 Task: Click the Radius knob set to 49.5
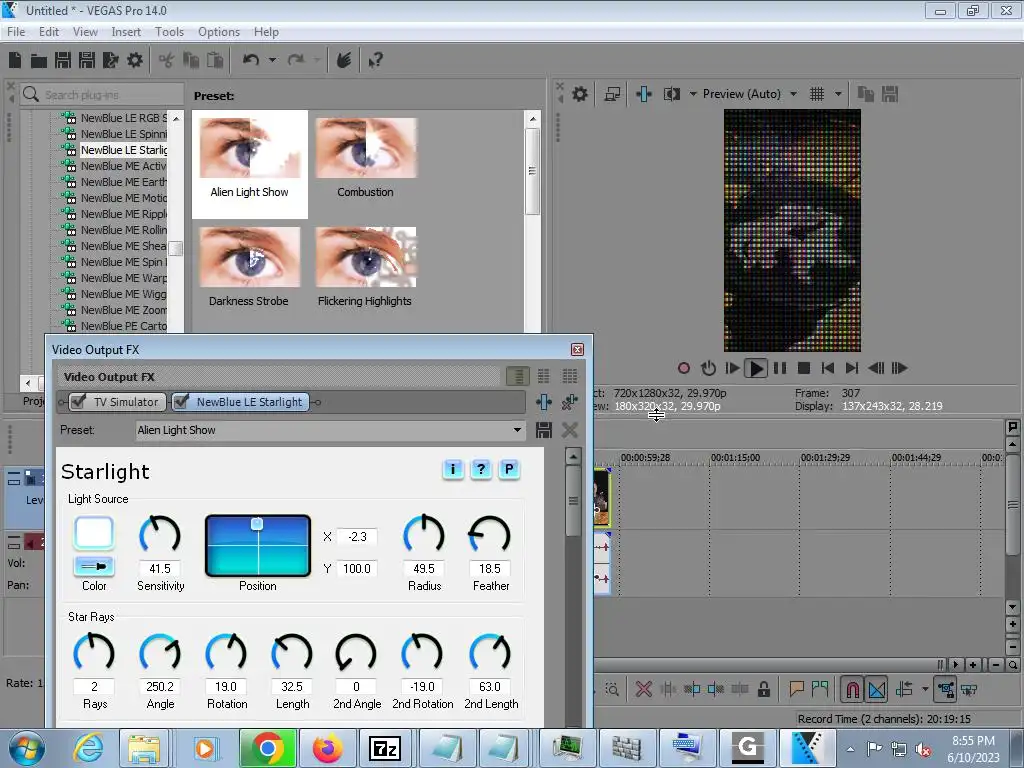(424, 534)
